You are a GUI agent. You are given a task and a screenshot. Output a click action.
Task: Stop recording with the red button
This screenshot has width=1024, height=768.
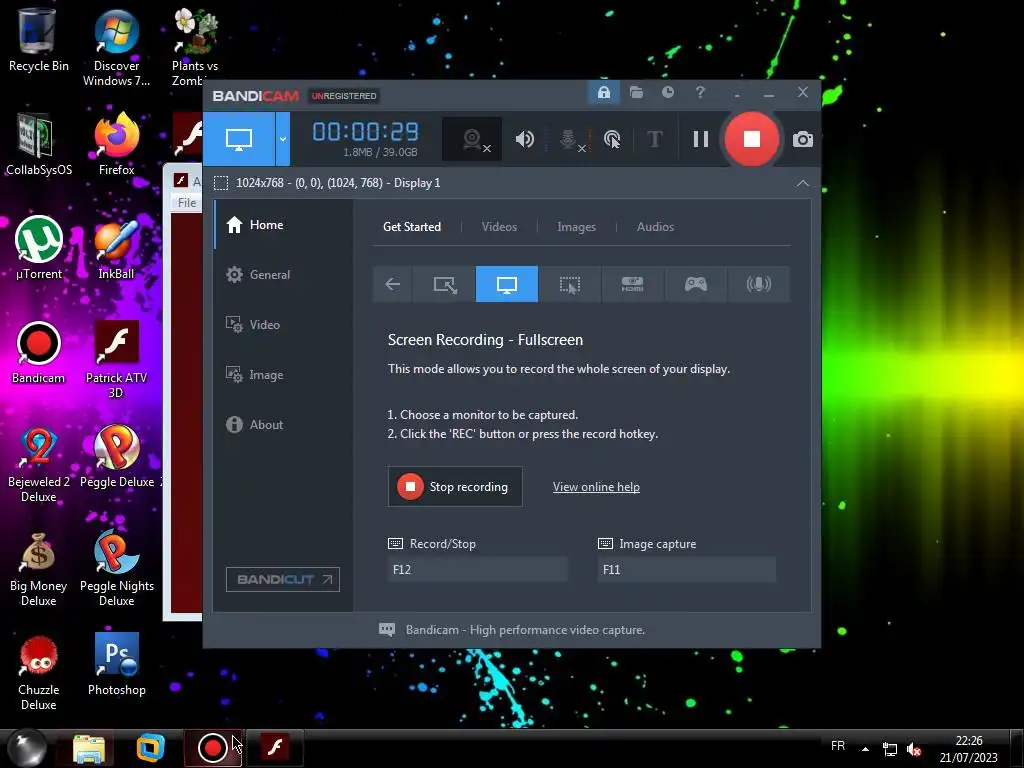point(752,138)
